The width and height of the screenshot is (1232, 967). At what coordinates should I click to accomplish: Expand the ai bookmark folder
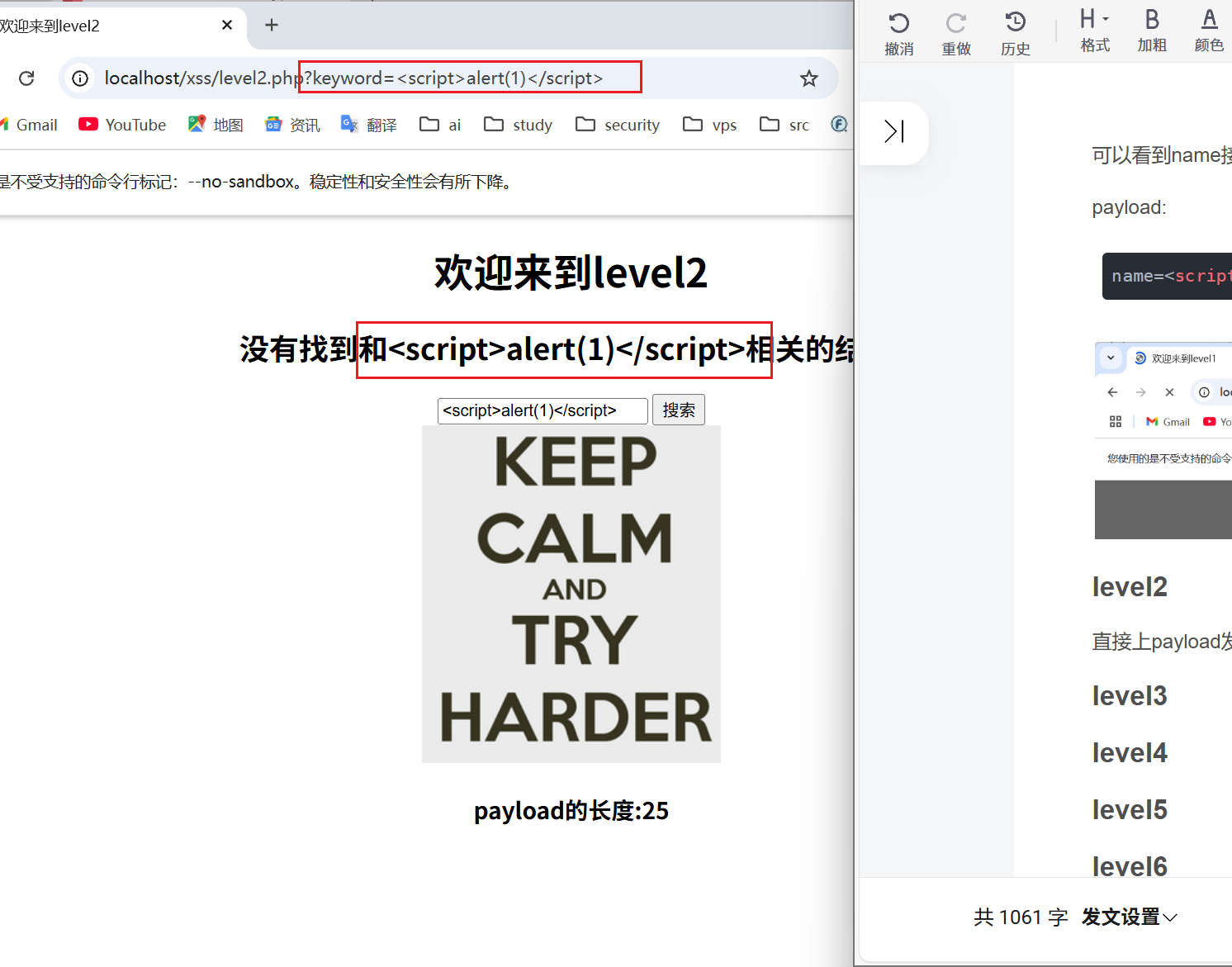pos(440,125)
